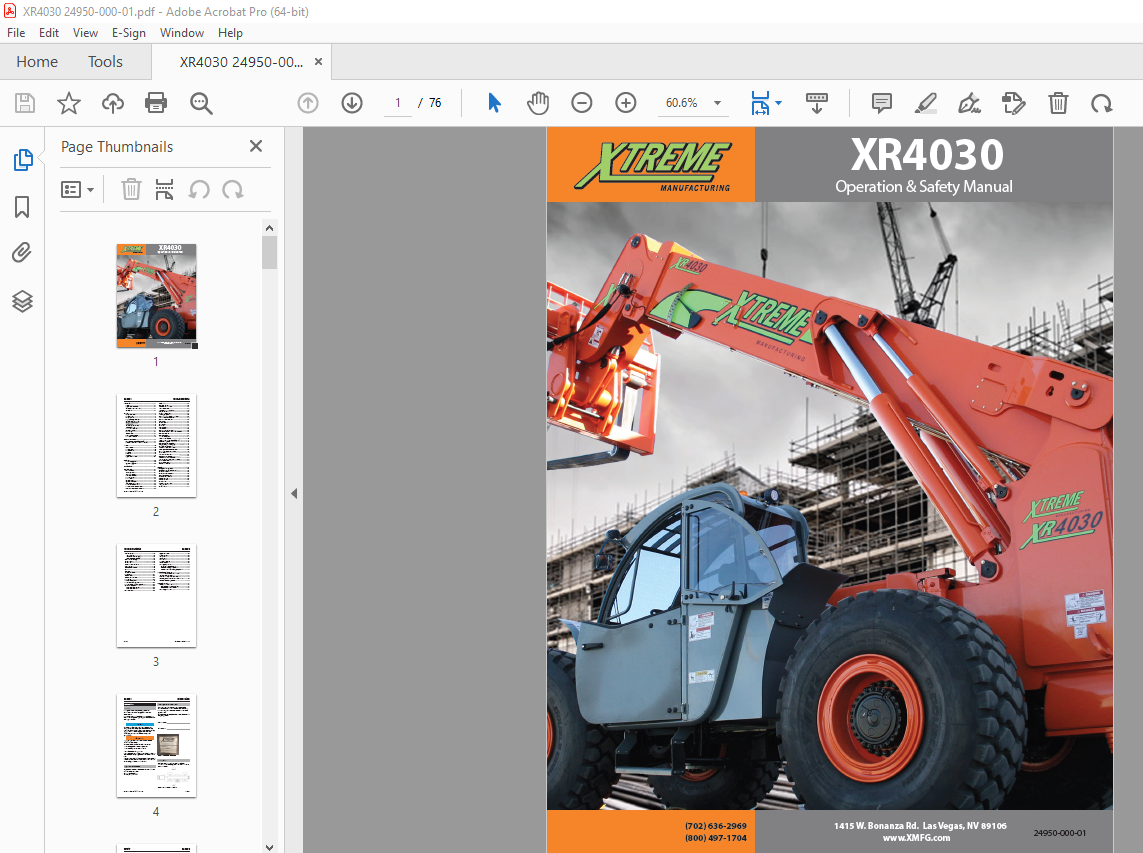
Task: Open the File menu
Action: pyautogui.click(x=16, y=33)
